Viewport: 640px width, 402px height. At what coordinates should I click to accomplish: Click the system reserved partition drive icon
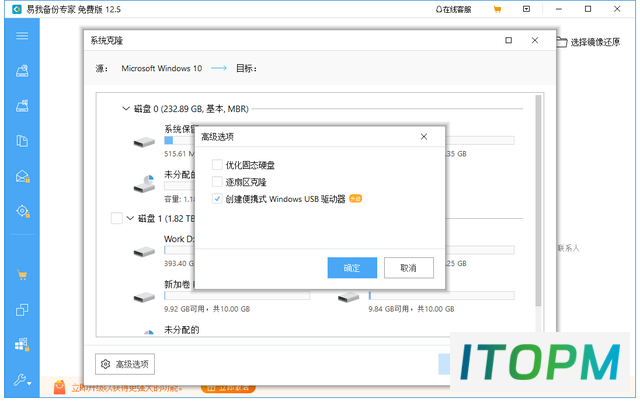(144, 142)
